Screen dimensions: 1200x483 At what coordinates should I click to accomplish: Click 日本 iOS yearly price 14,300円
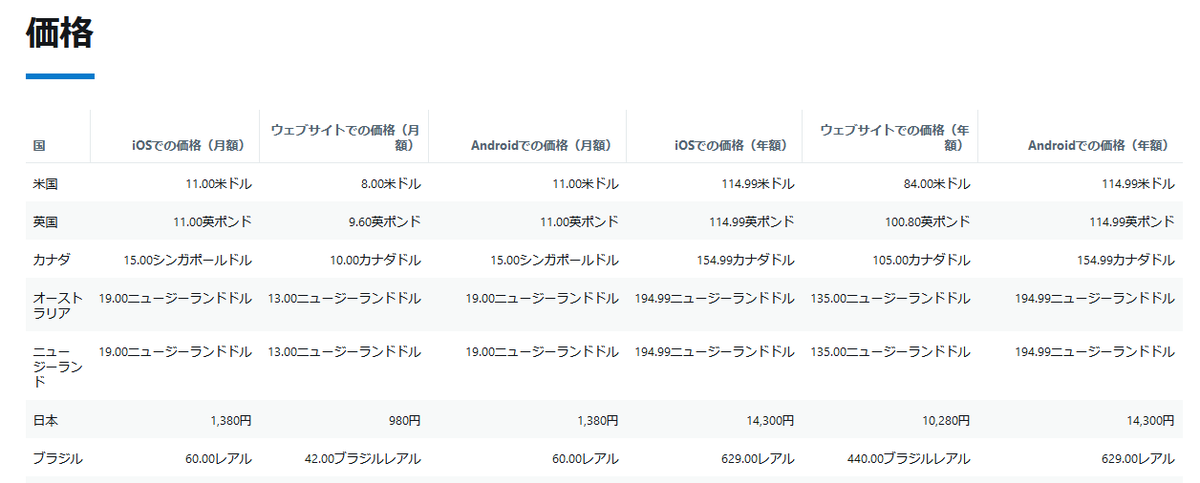(x=771, y=421)
